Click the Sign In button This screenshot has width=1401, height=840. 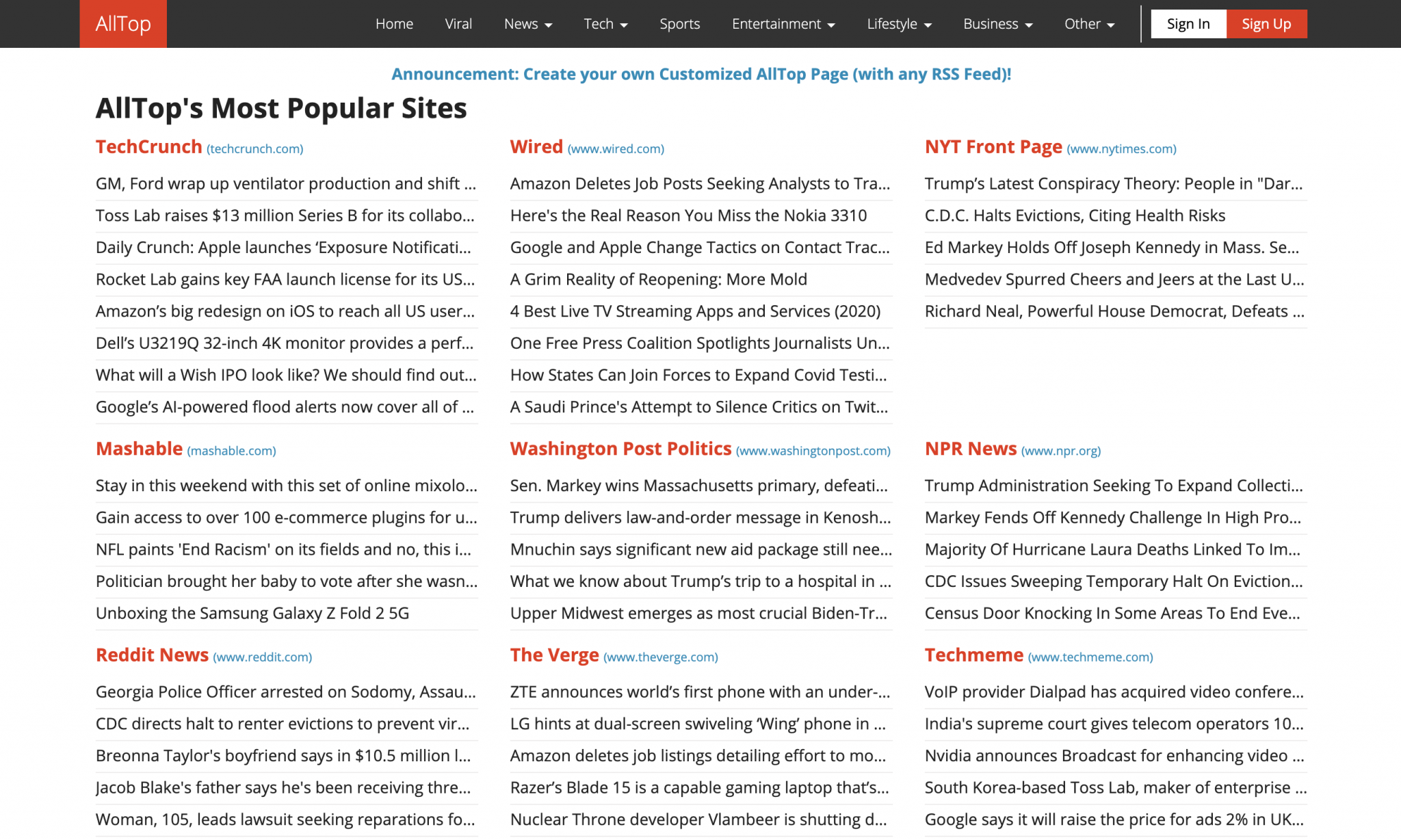(1188, 24)
